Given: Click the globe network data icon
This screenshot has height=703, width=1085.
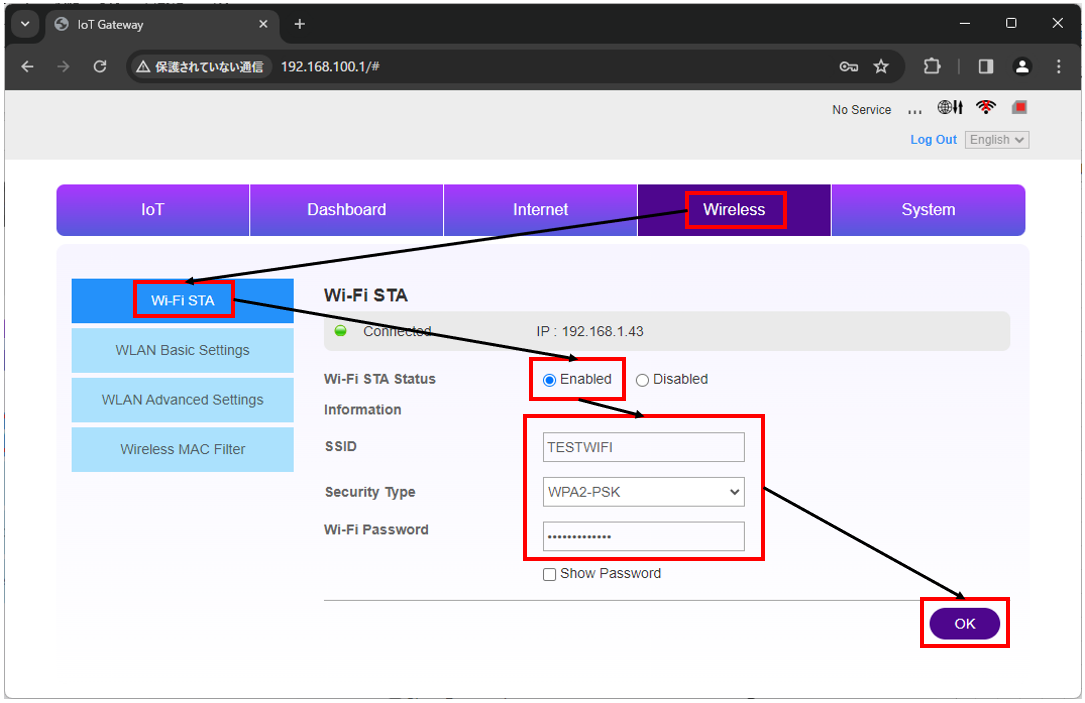Looking at the screenshot, I should click(950, 108).
